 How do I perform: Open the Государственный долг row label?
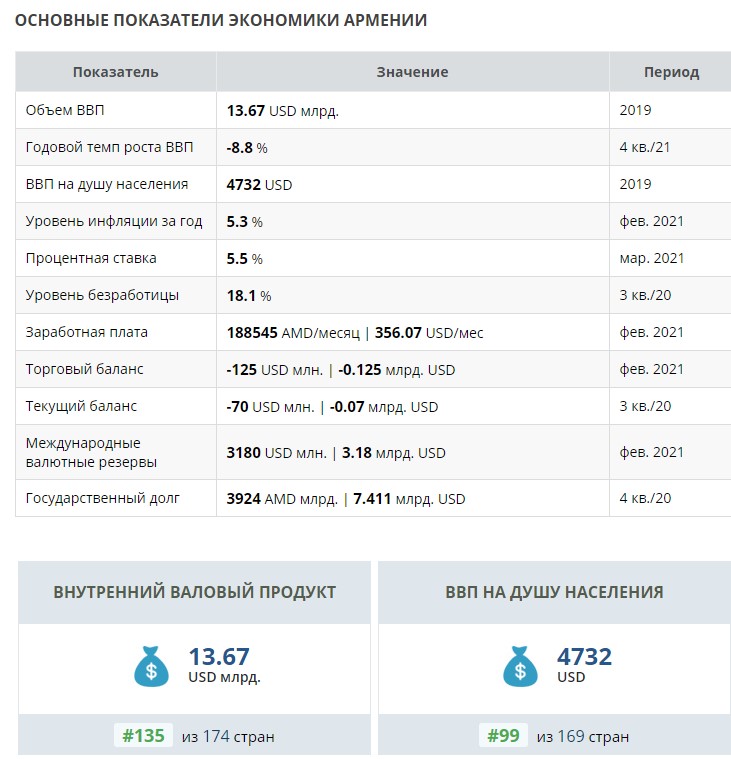tap(103, 498)
